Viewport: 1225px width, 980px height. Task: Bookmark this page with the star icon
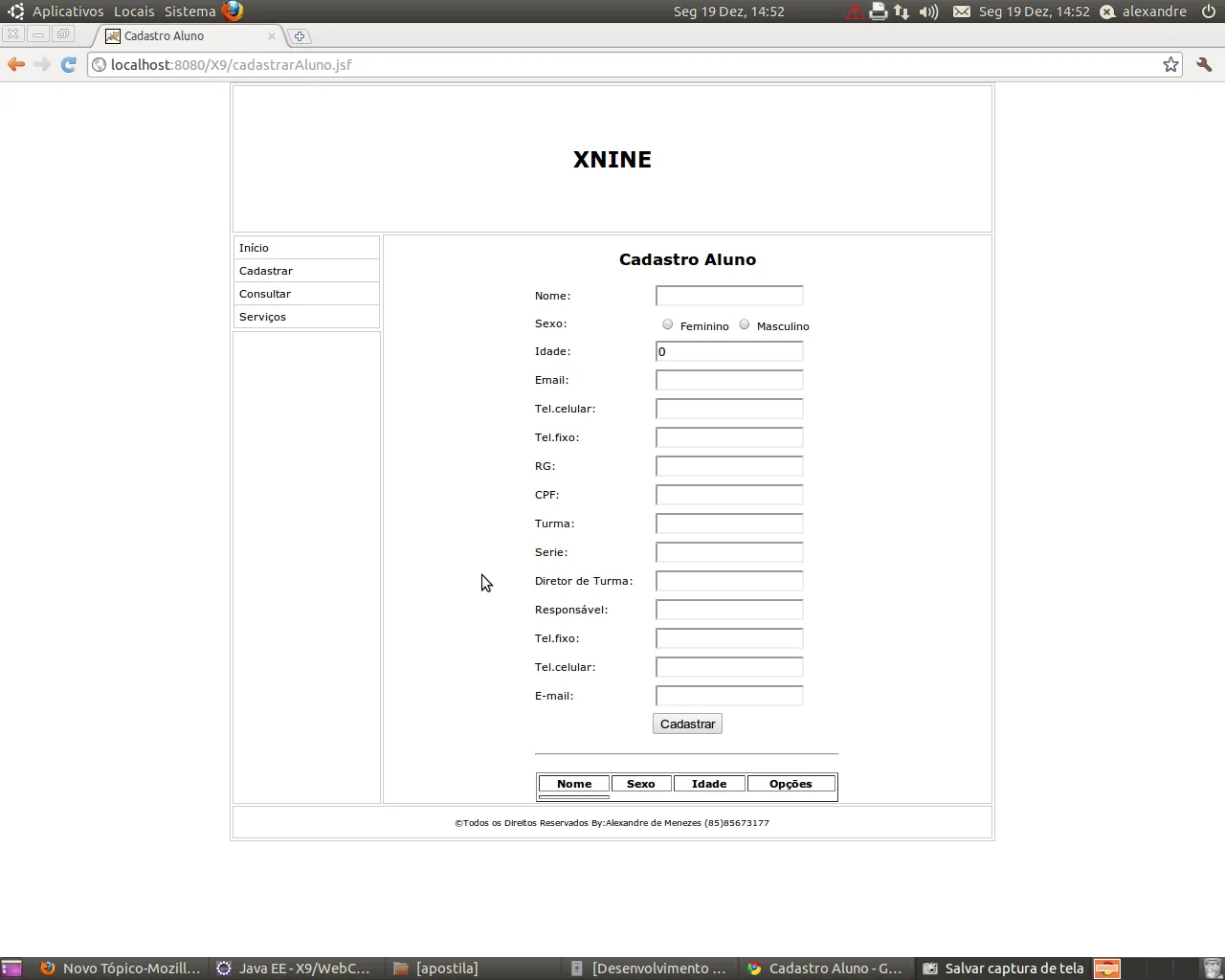click(x=1170, y=64)
